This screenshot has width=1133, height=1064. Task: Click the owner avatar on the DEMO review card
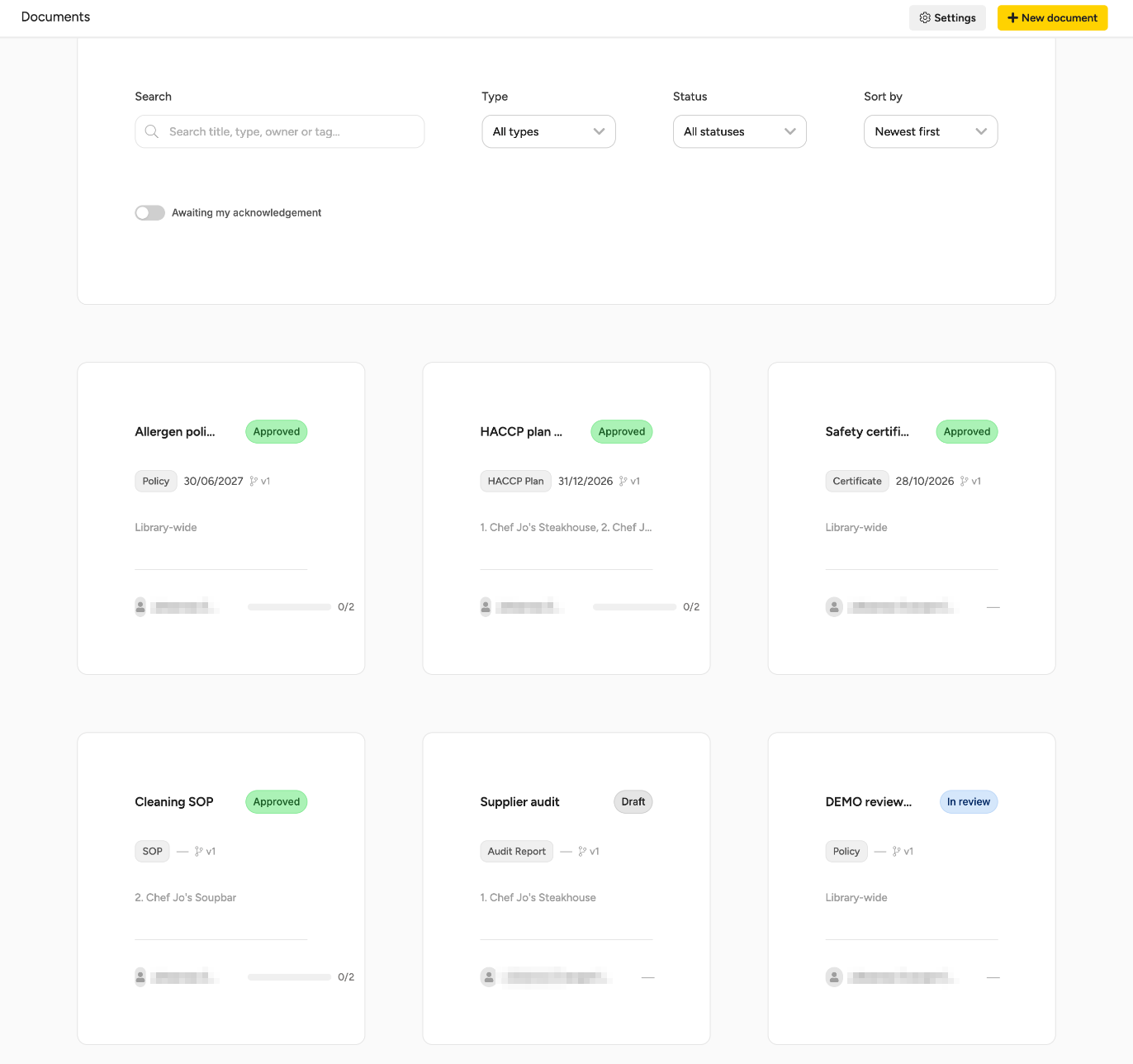click(x=834, y=977)
